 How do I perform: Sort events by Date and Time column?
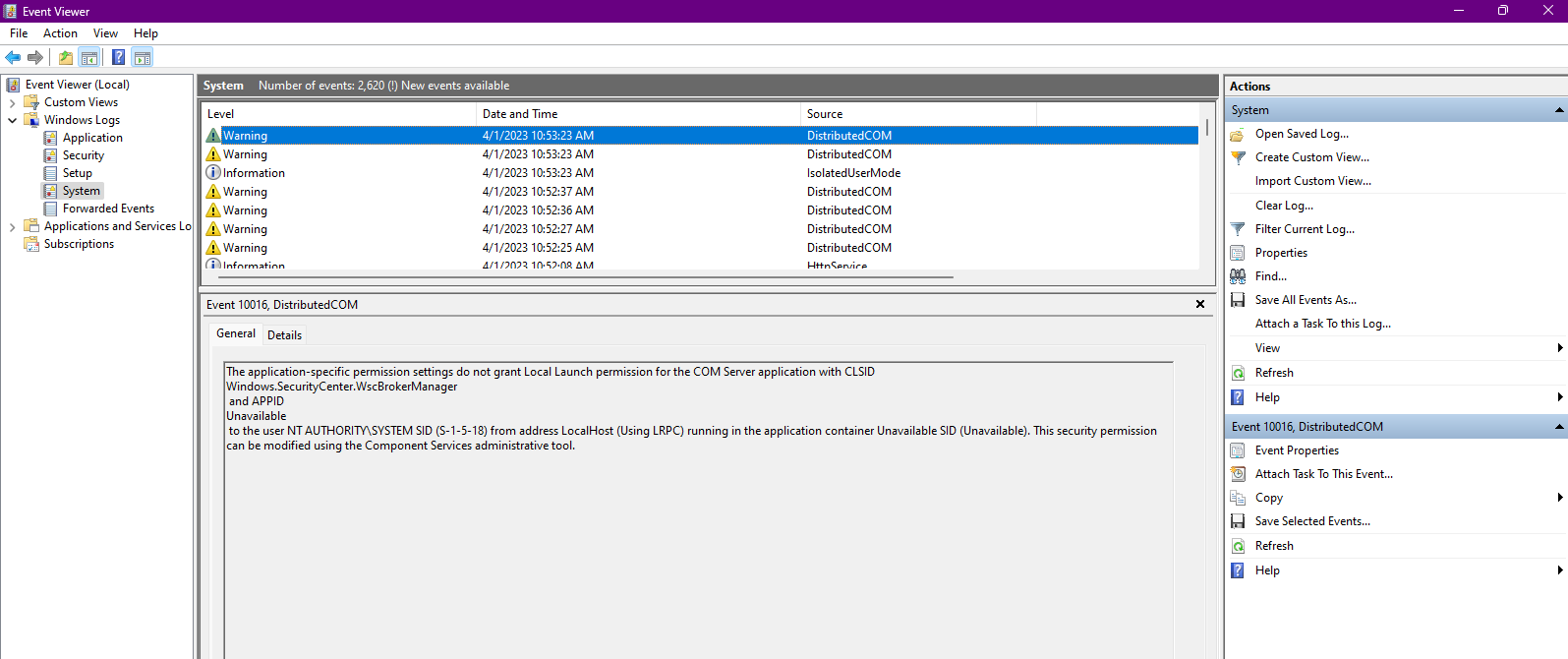click(x=638, y=114)
